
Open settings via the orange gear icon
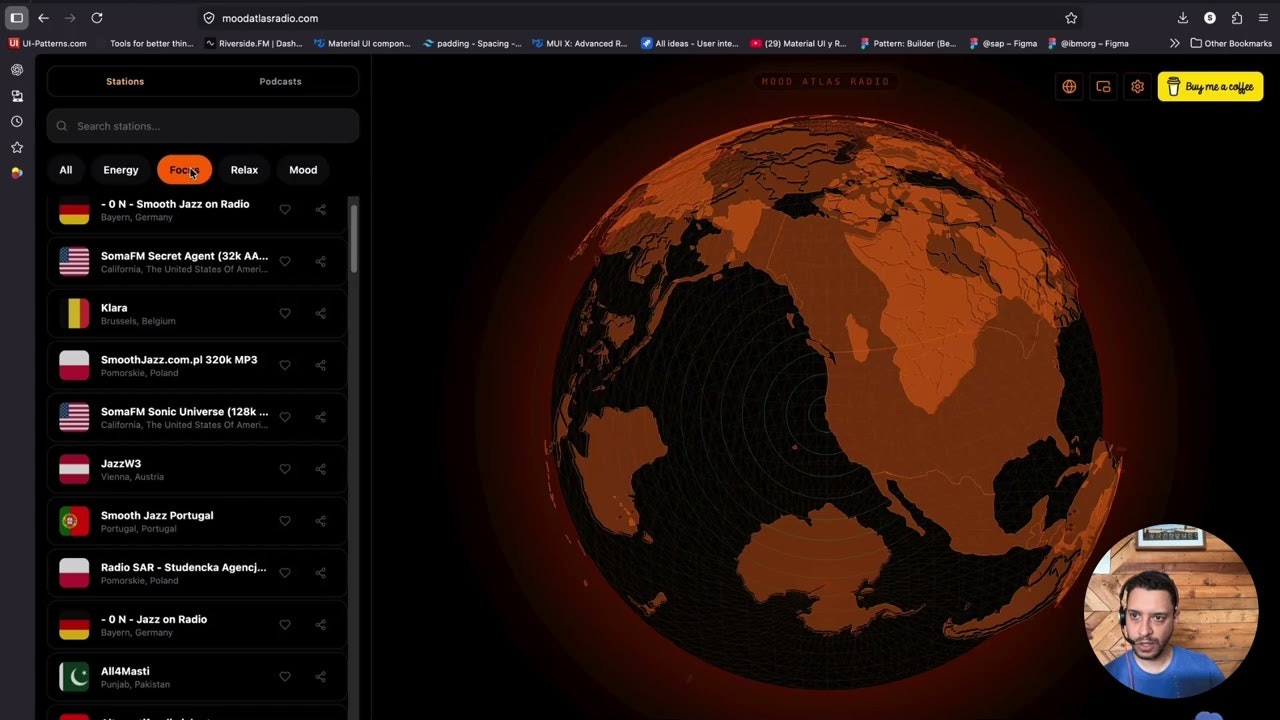[x=1137, y=87]
